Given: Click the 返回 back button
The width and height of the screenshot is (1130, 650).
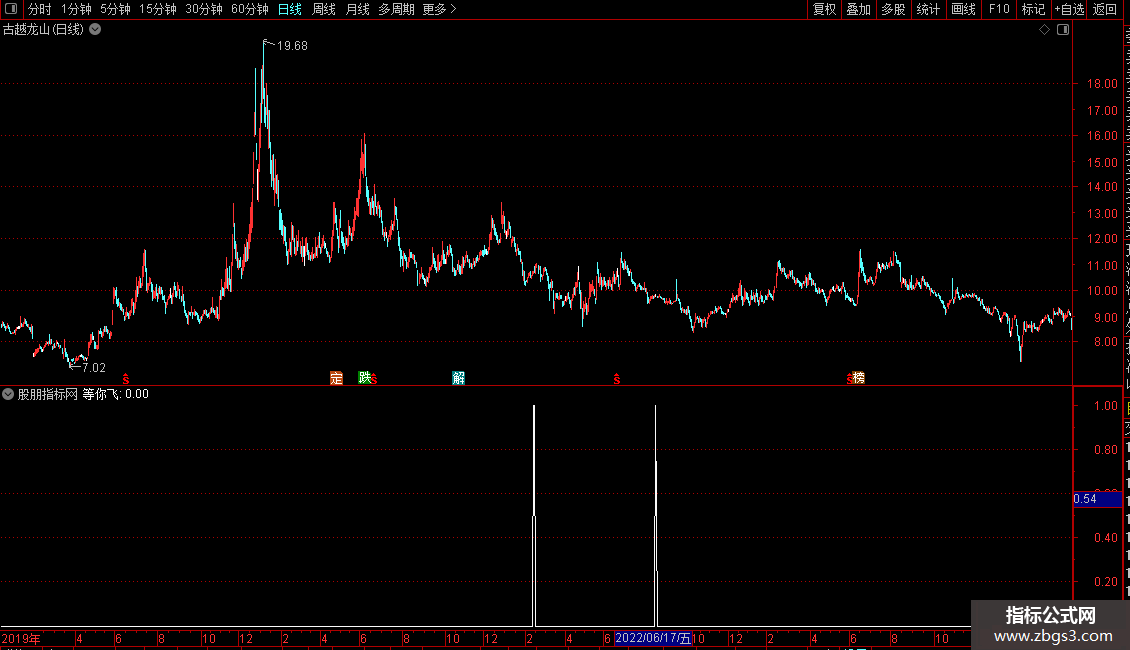Looking at the screenshot, I should [1104, 9].
